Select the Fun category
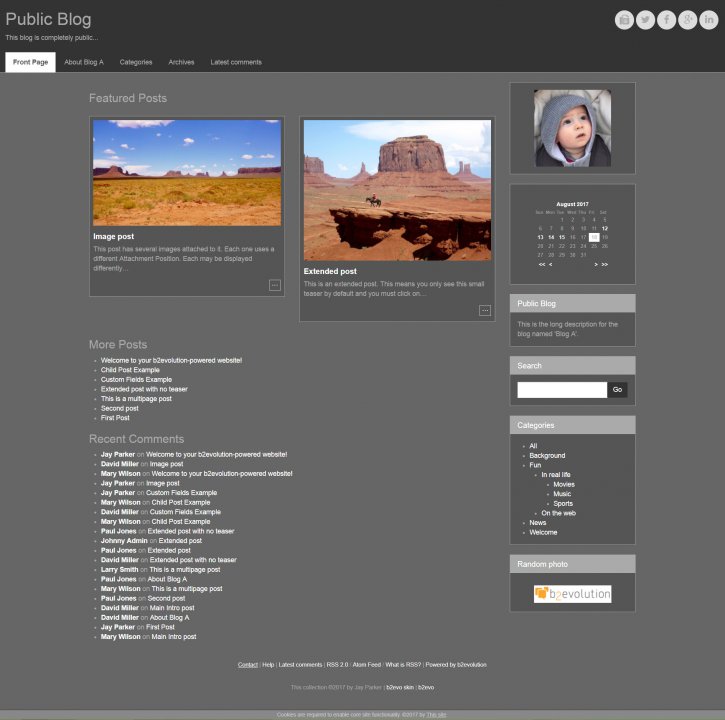This screenshot has width=725, height=720. (535, 465)
